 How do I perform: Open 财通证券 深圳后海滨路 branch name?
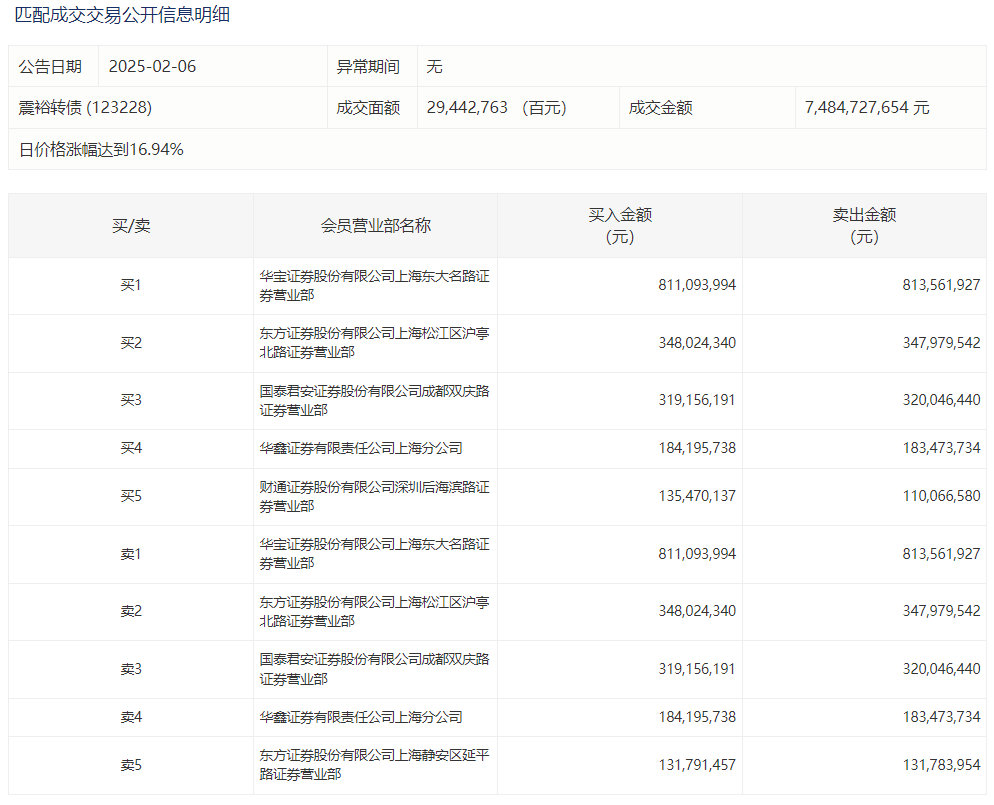click(374, 497)
